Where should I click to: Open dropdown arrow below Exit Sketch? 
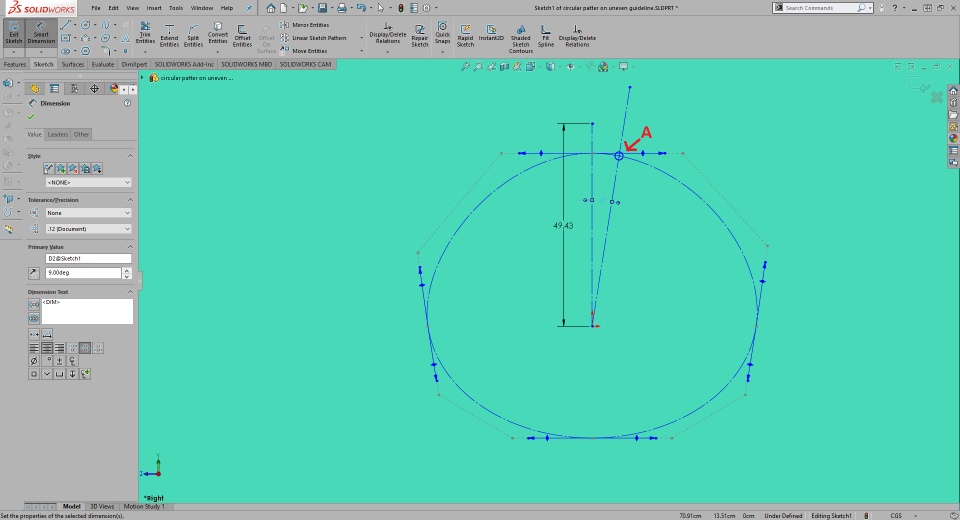13,52
